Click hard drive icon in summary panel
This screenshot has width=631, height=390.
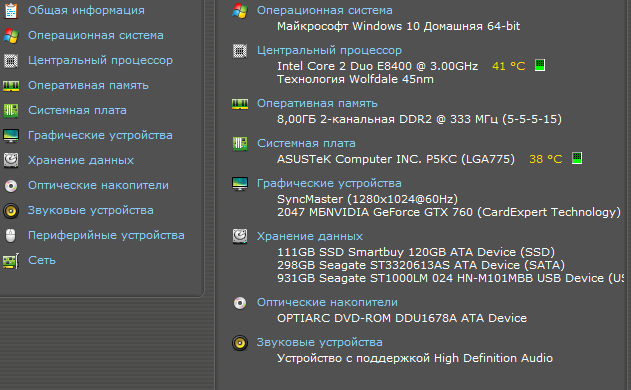(x=240, y=236)
